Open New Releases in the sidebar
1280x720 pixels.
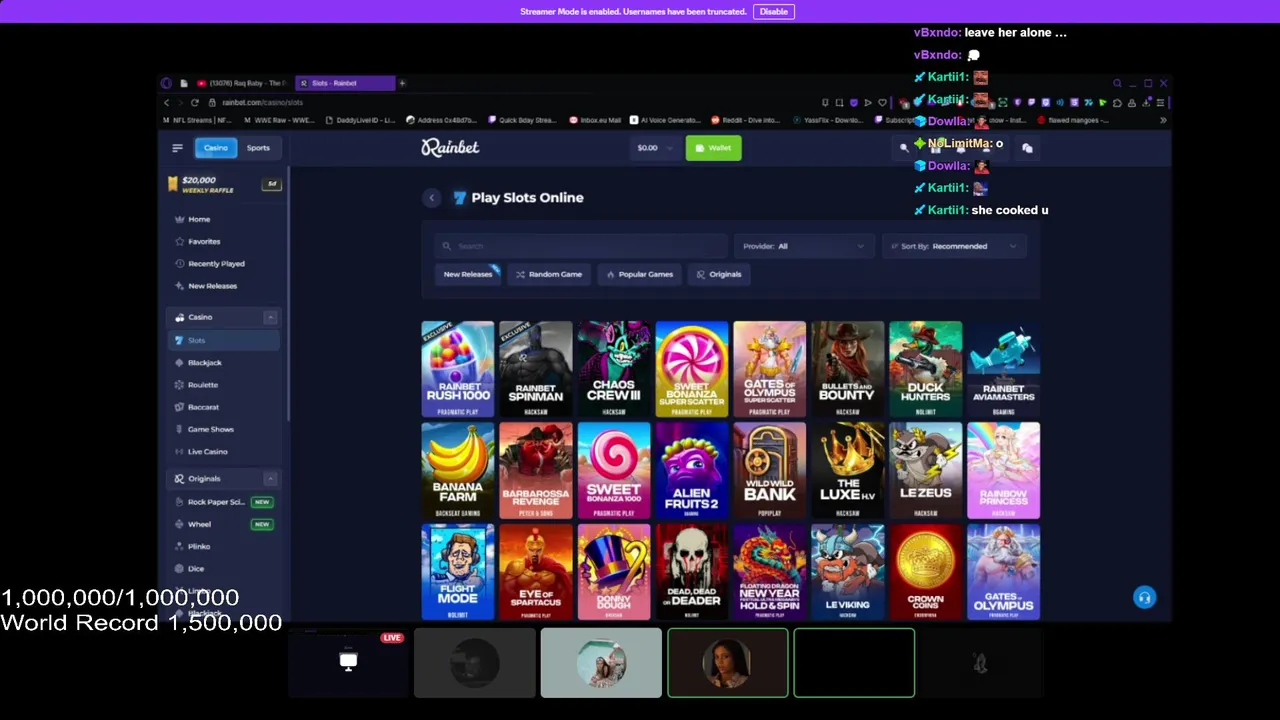212,286
